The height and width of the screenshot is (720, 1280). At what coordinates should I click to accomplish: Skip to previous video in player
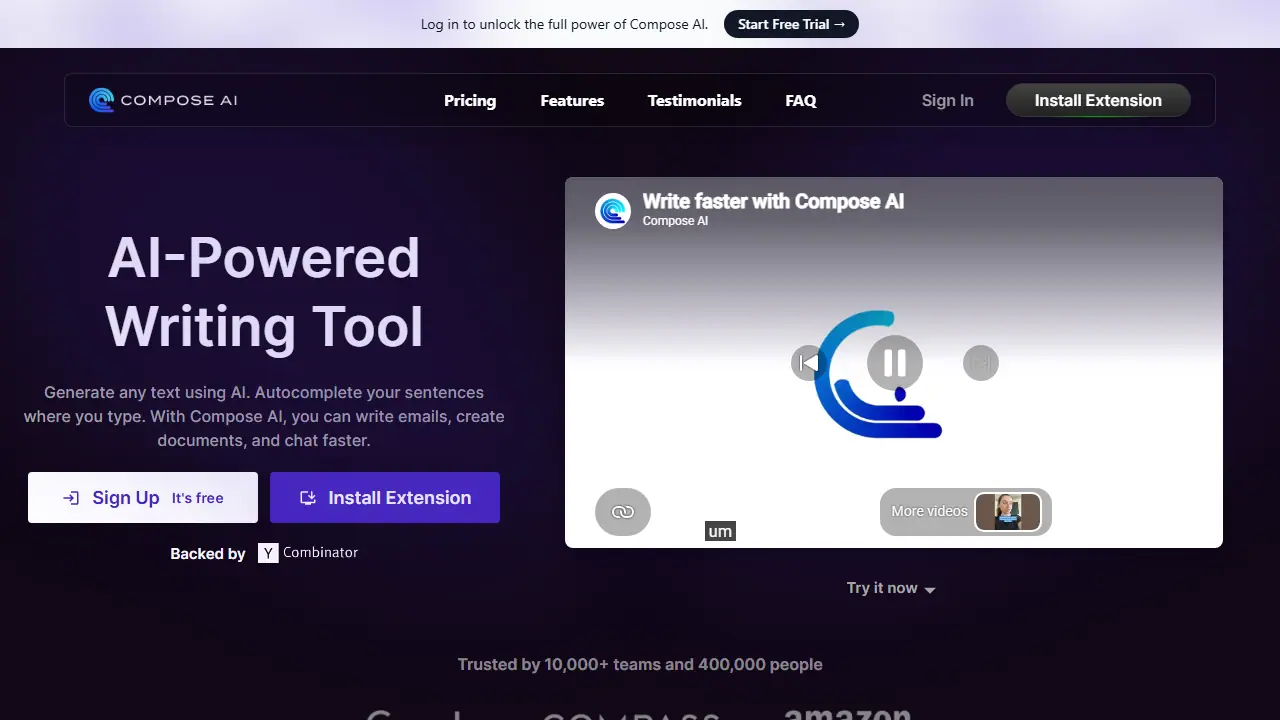click(x=808, y=362)
